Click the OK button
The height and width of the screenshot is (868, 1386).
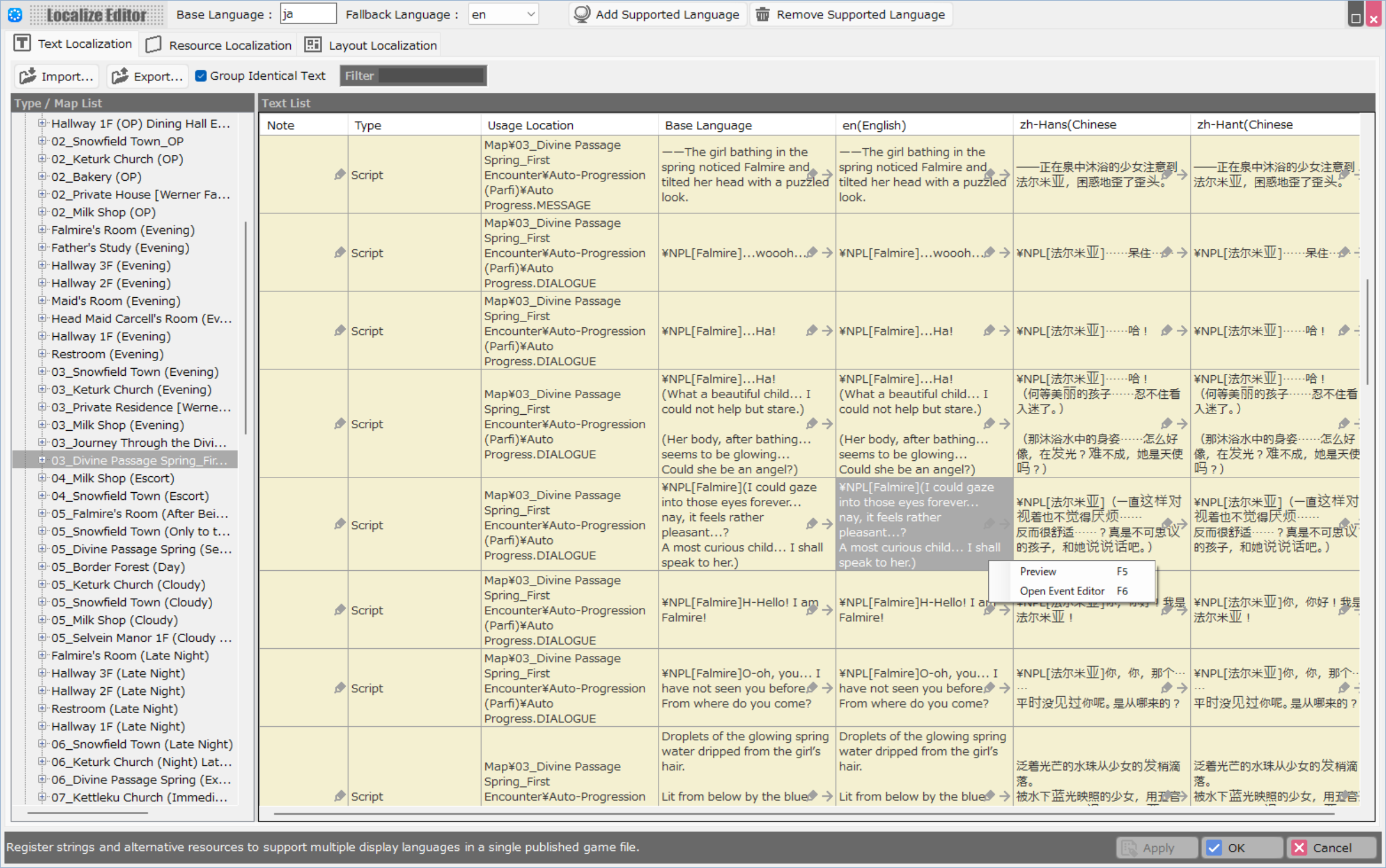(x=1241, y=847)
